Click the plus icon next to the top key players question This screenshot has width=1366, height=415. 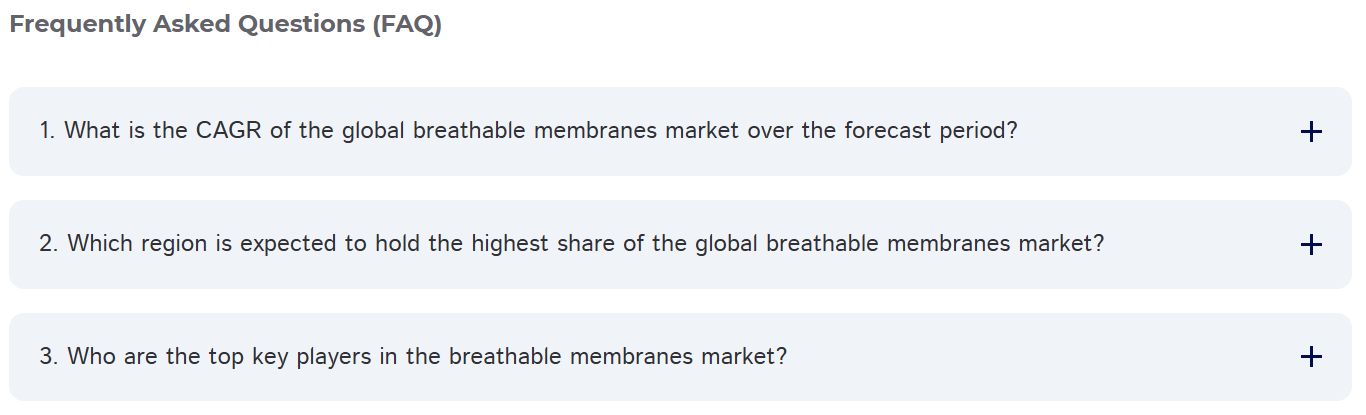click(1311, 357)
